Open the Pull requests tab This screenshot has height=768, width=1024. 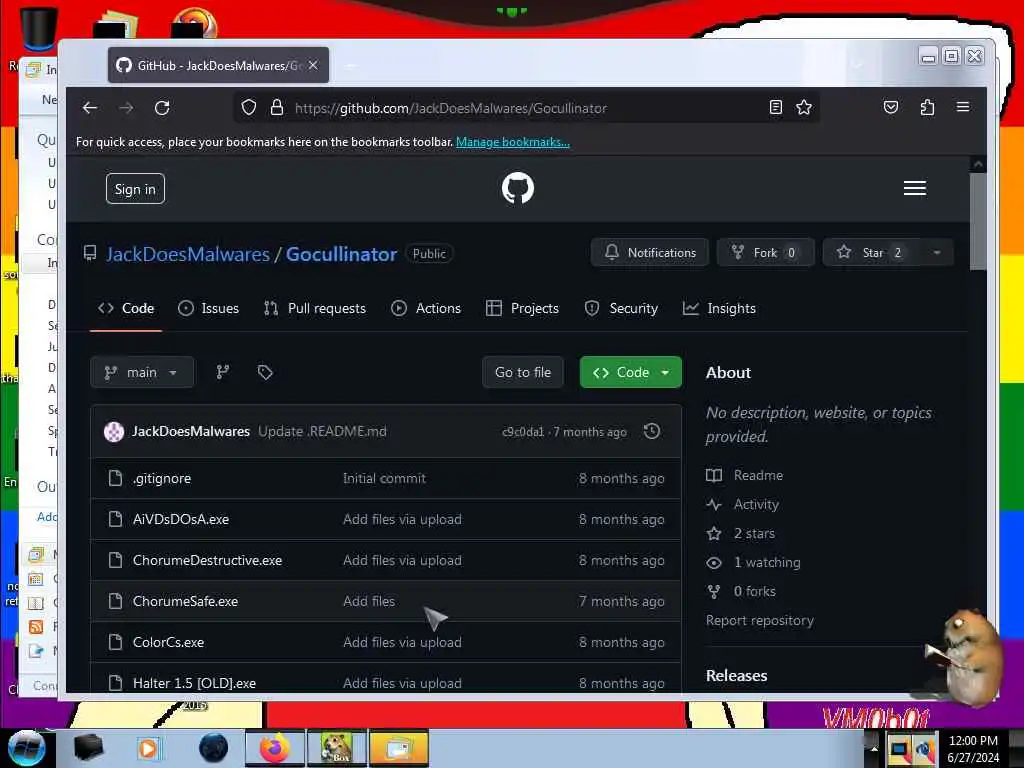point(315,308)
